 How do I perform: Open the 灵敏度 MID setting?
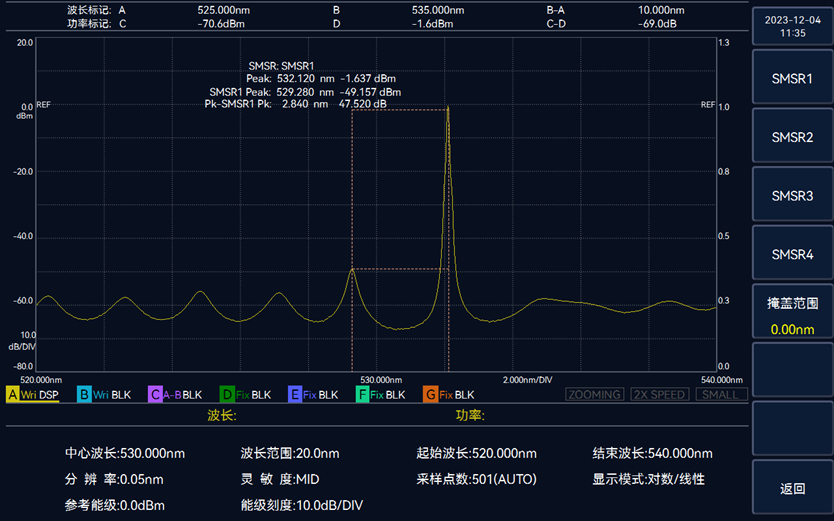coord(280,479)
